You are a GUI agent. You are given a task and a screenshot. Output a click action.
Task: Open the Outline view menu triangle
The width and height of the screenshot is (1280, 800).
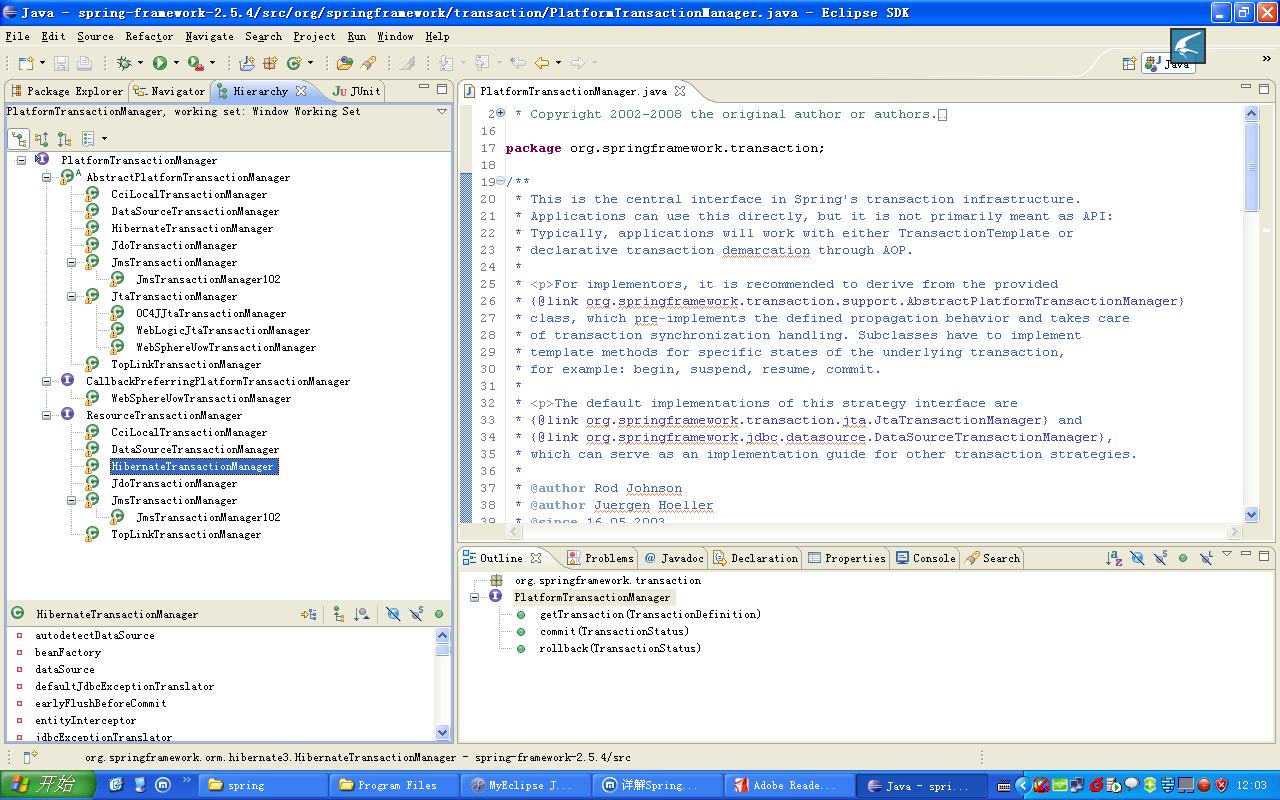pos(1227,554)
